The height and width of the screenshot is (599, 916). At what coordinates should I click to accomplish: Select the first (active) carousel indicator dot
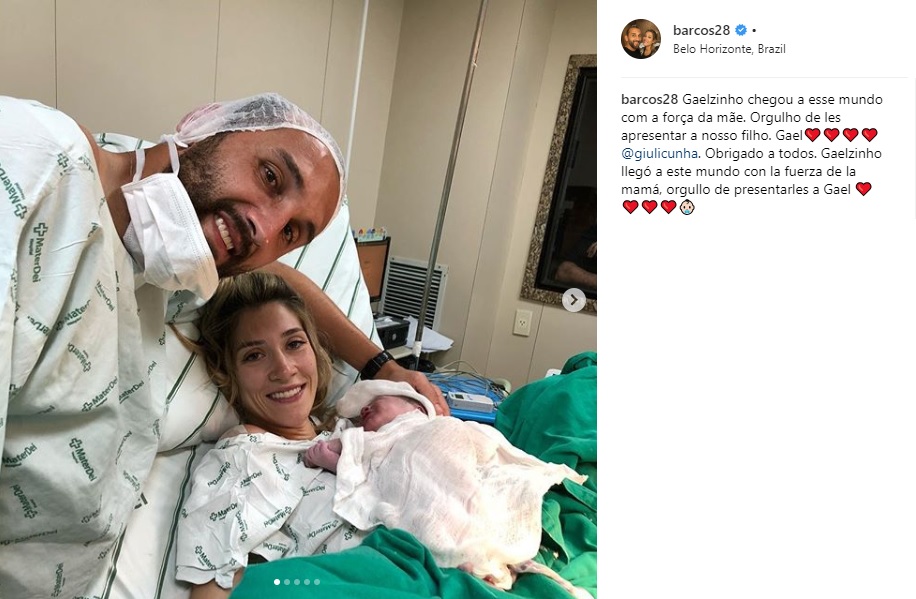tap(277, 582)
